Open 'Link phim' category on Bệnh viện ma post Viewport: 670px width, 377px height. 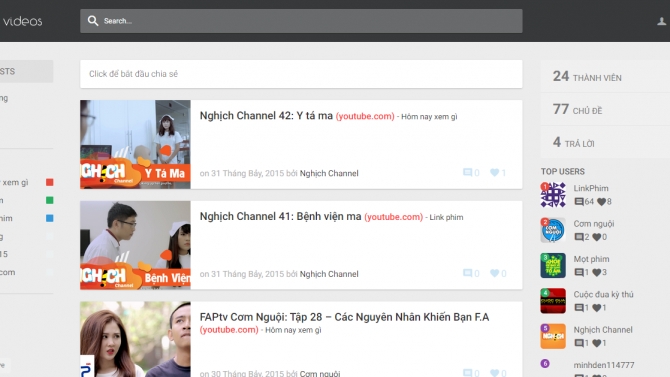click(x=446, y=217)
